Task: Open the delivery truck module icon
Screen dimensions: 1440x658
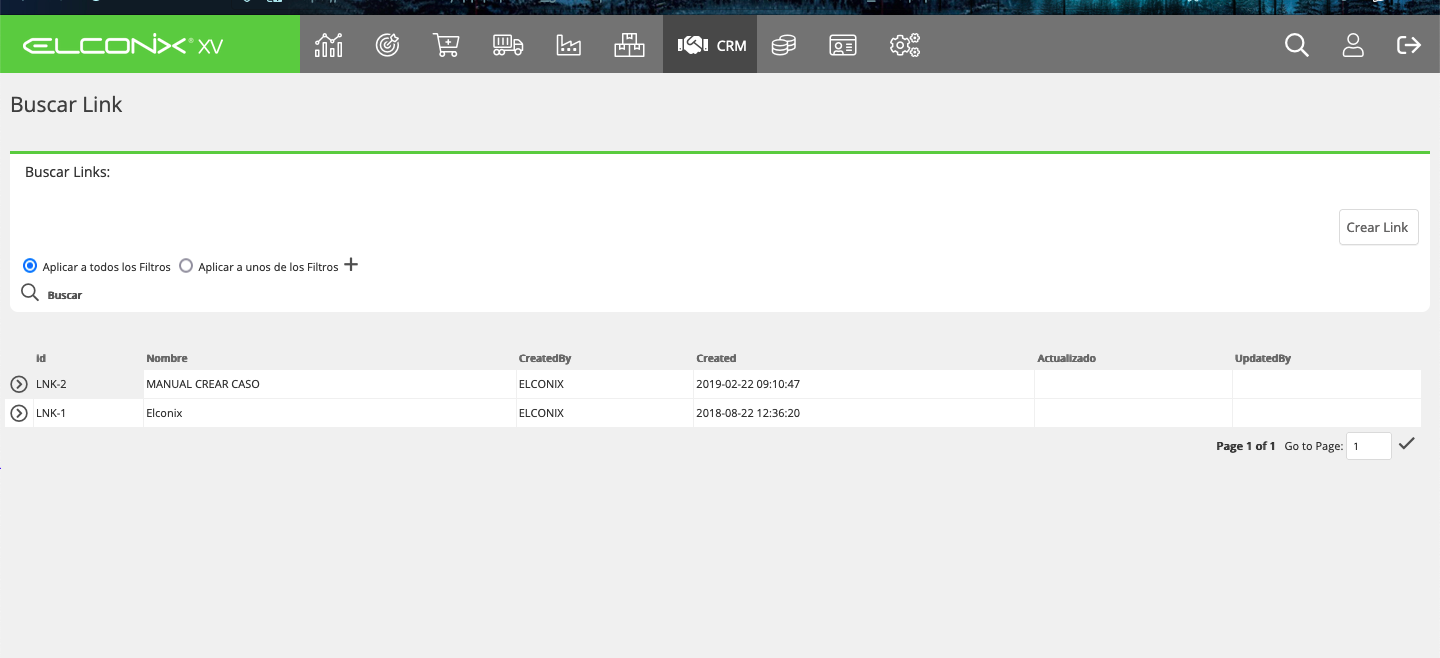Action: click(508, 45)
